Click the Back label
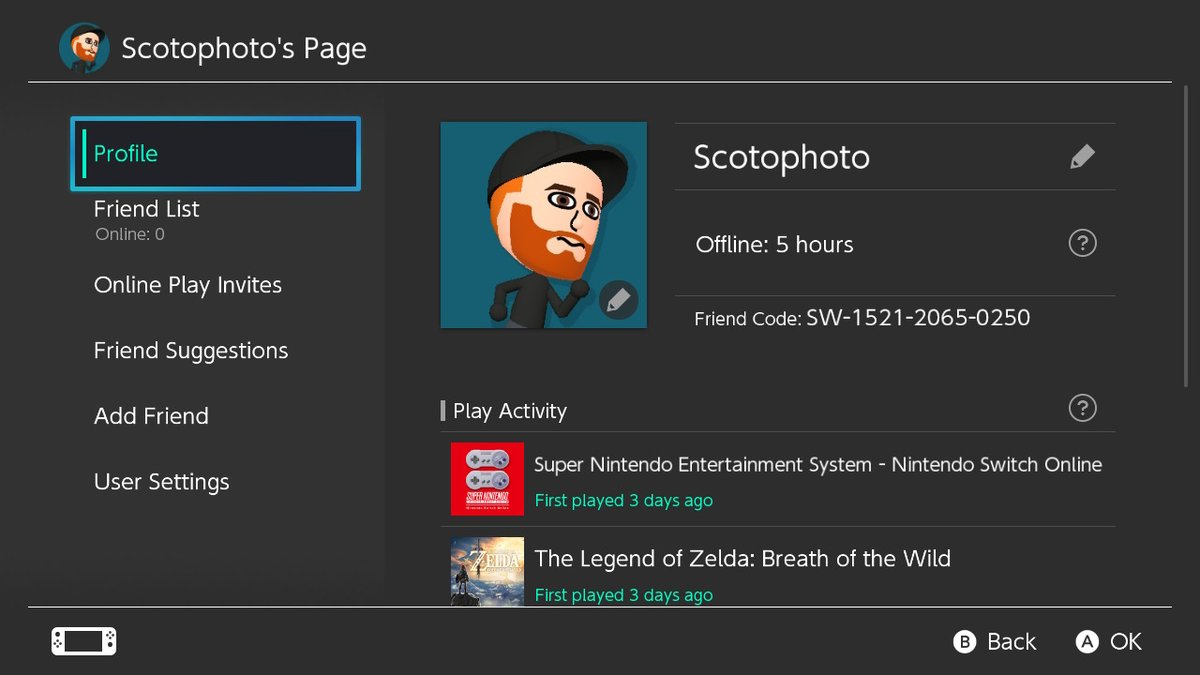Screen dimensions: 1200x675 pos(1012,642)
